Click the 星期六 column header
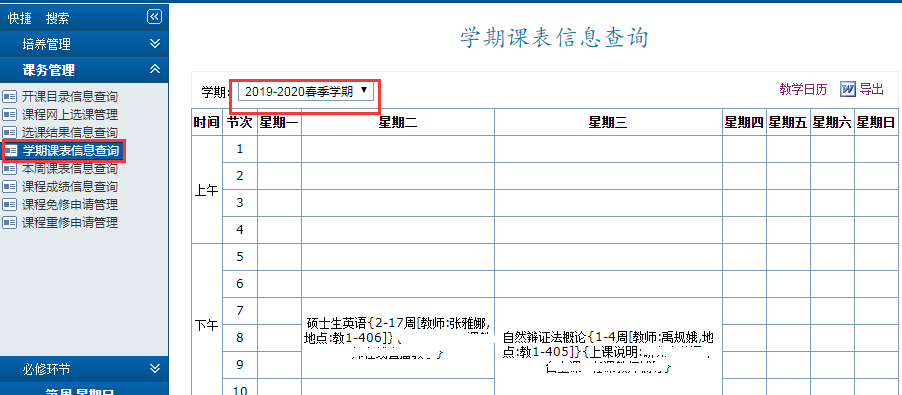Viewport: 902px width, 395px height. point(832,122)
